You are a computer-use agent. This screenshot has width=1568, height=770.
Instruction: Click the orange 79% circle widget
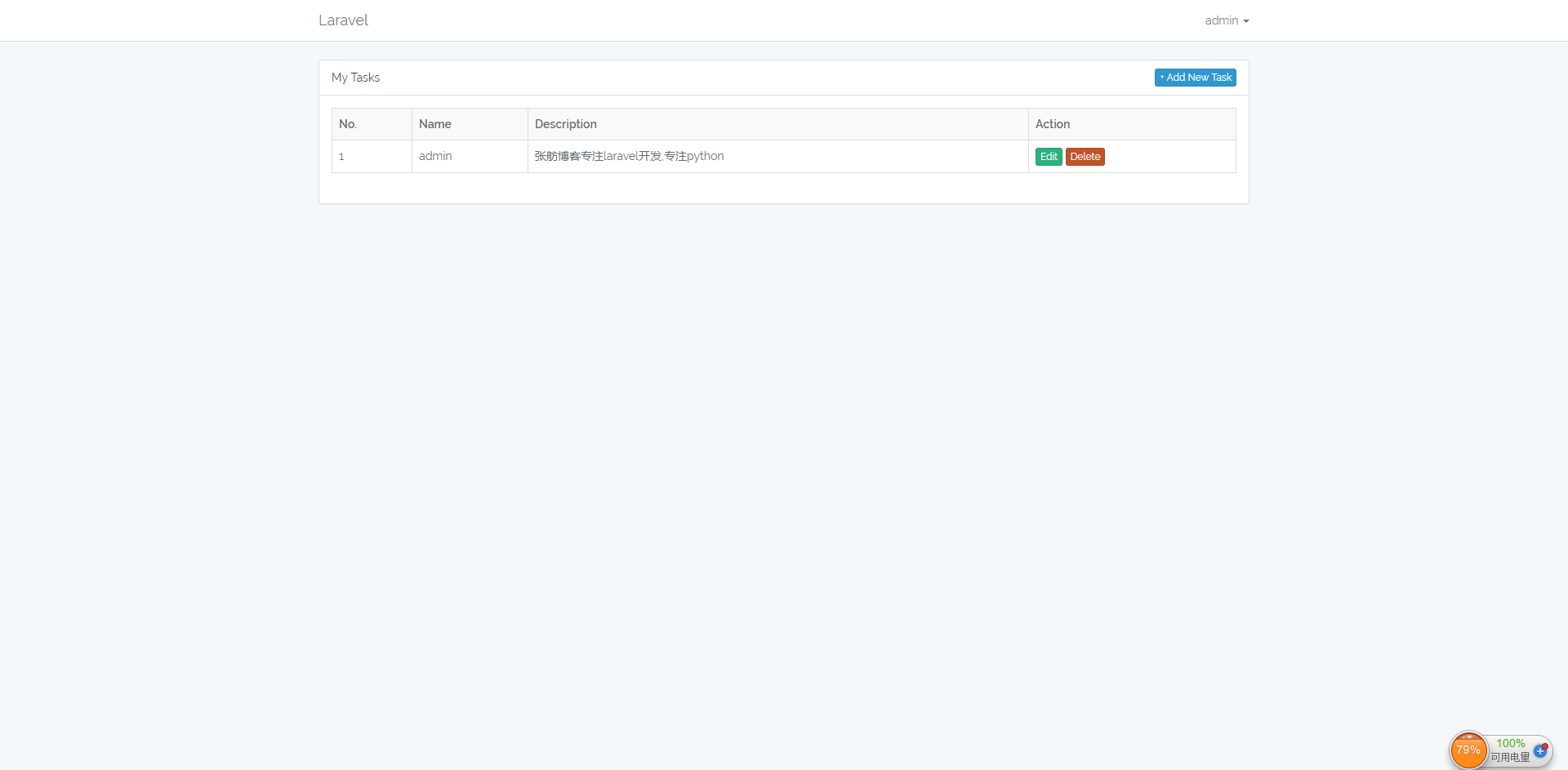tap(1468, 750)
